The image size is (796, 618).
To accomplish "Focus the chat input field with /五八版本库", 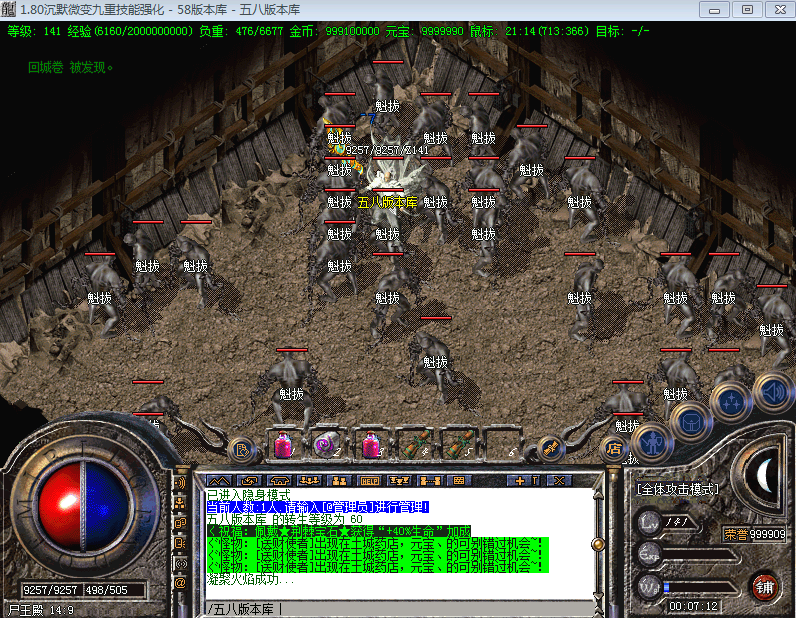I will 399,609.
